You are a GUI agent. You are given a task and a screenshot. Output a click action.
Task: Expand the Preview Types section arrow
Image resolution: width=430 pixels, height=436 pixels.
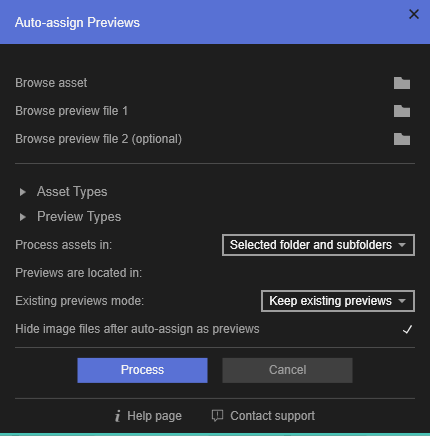pyautogui.click(x=23, y=217)
